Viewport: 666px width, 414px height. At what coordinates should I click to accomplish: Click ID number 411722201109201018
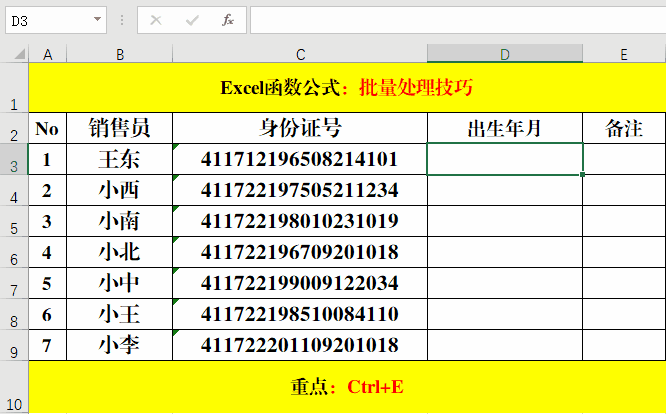[x=300, y=345]
